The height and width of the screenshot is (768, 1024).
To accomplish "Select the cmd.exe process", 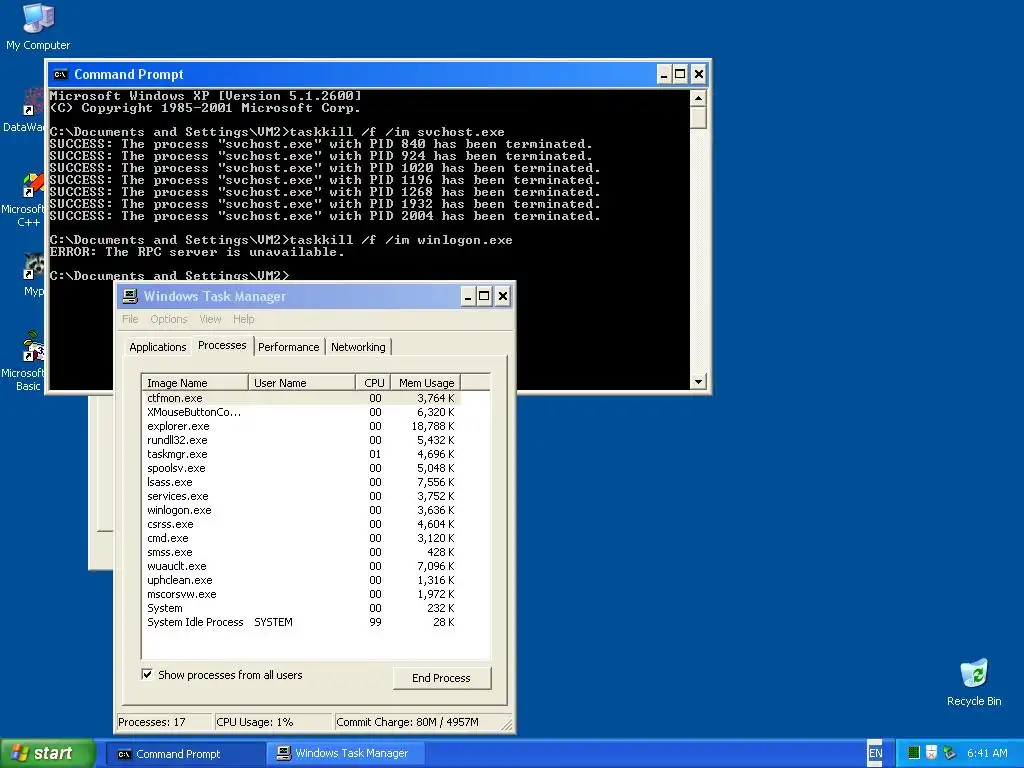I will [x=301, y=539].
